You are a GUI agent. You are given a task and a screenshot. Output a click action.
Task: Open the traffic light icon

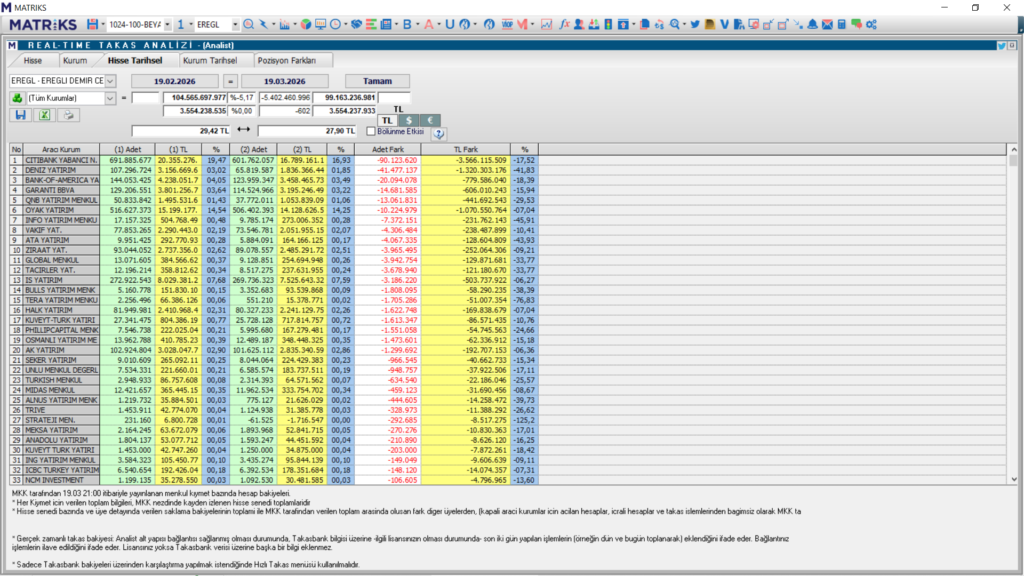coord(608,24)
